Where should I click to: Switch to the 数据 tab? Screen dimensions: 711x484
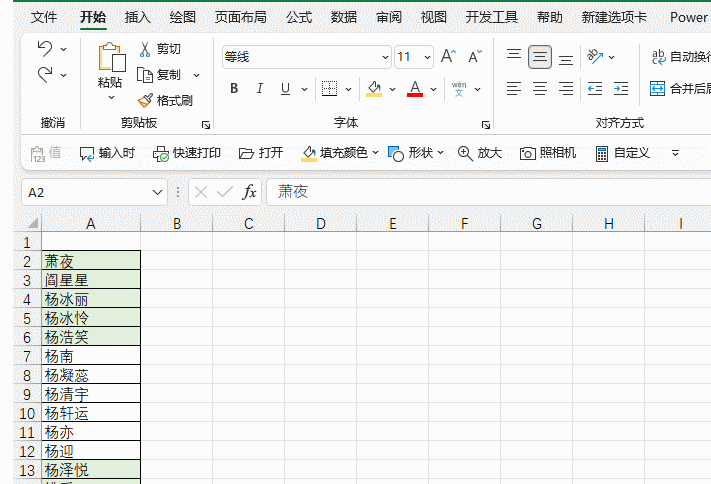(x=344, y=17)
